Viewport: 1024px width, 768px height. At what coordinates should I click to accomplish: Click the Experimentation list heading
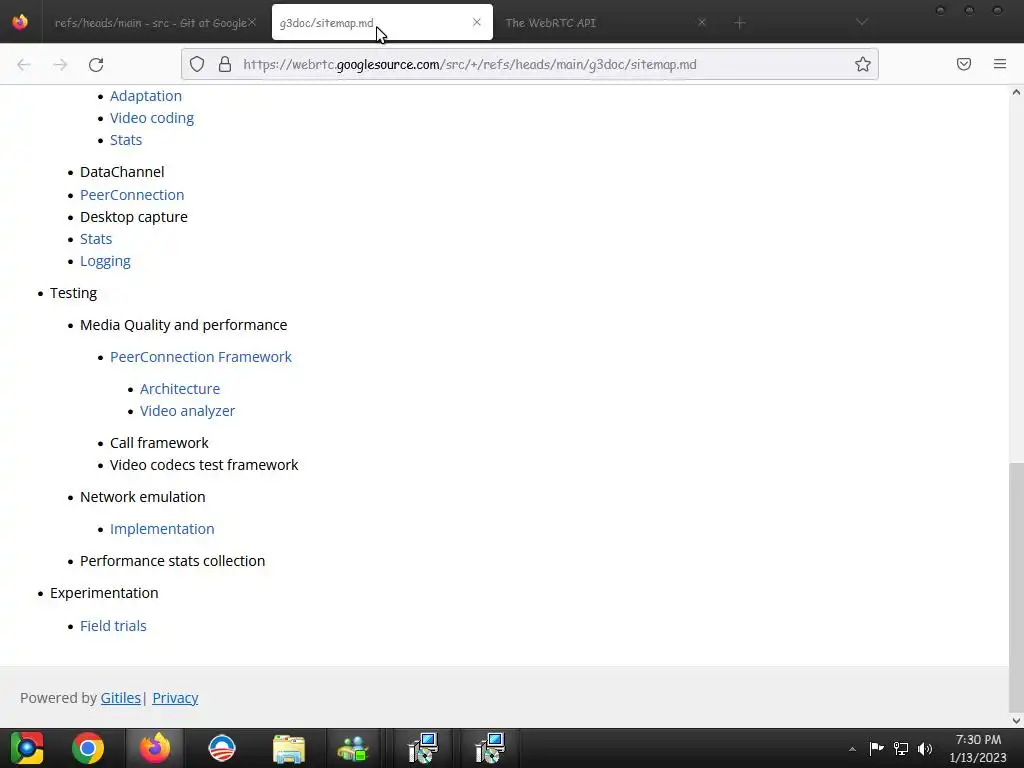tap(104, 594)
